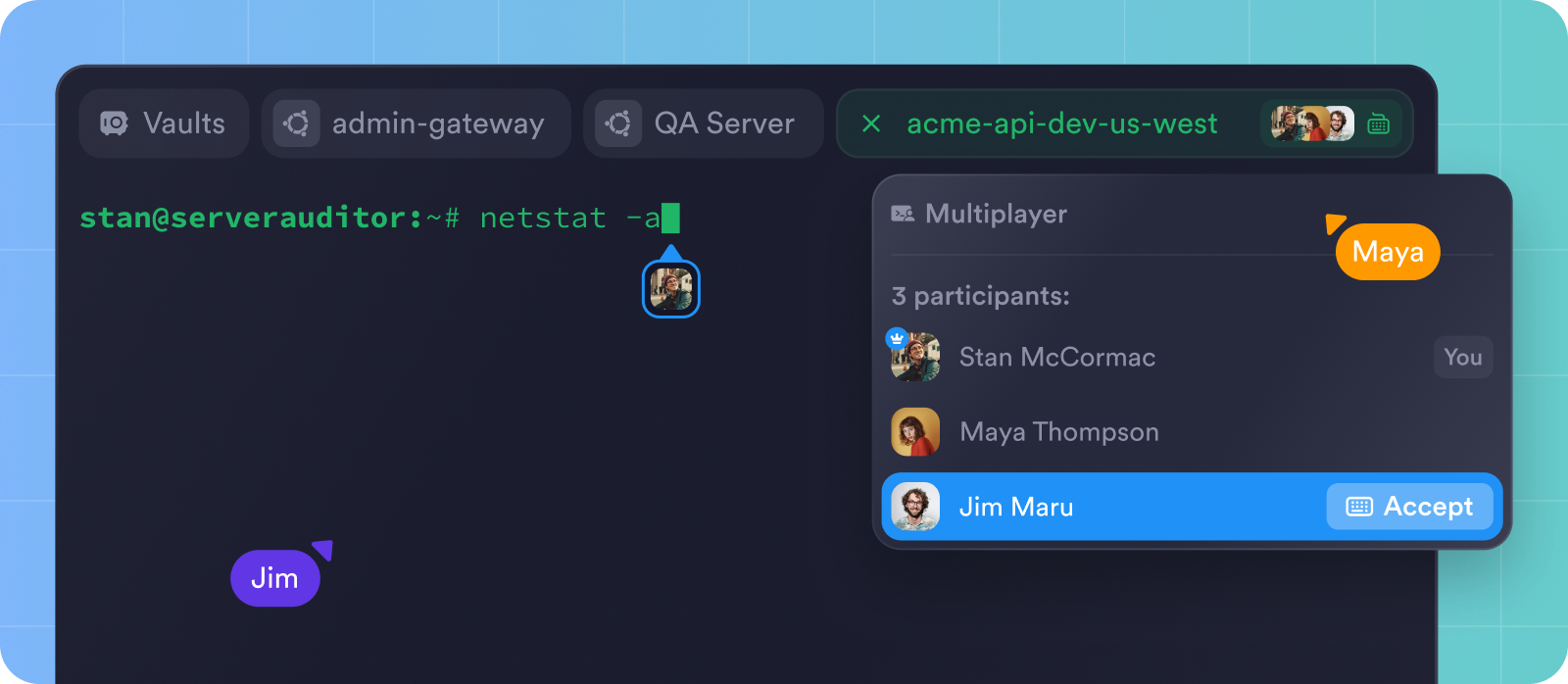
Task: Click the participant avatars in the active tab
Action: 1312,123
